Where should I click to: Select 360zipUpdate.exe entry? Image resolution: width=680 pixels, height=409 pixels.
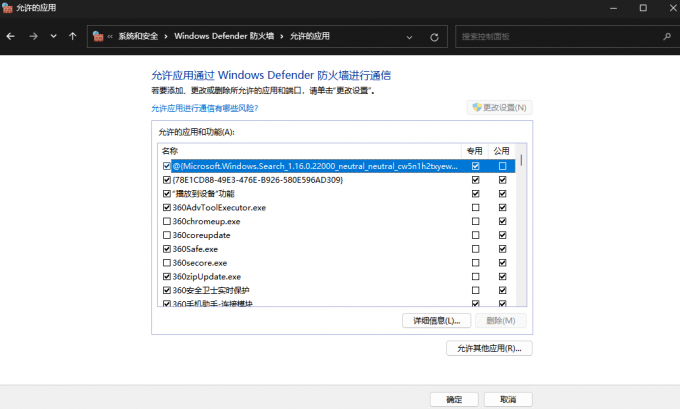[x=206, y=277]
